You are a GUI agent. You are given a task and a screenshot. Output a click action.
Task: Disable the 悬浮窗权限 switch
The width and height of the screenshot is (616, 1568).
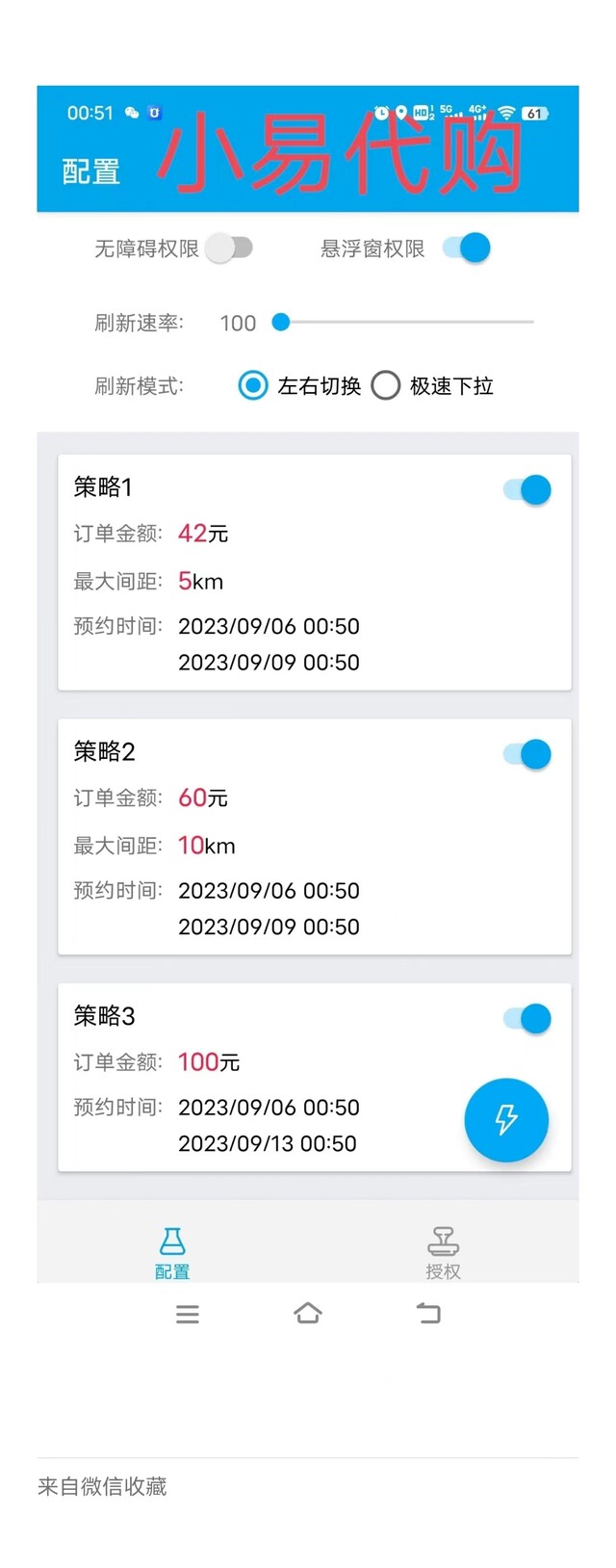[x=467, y=248]
